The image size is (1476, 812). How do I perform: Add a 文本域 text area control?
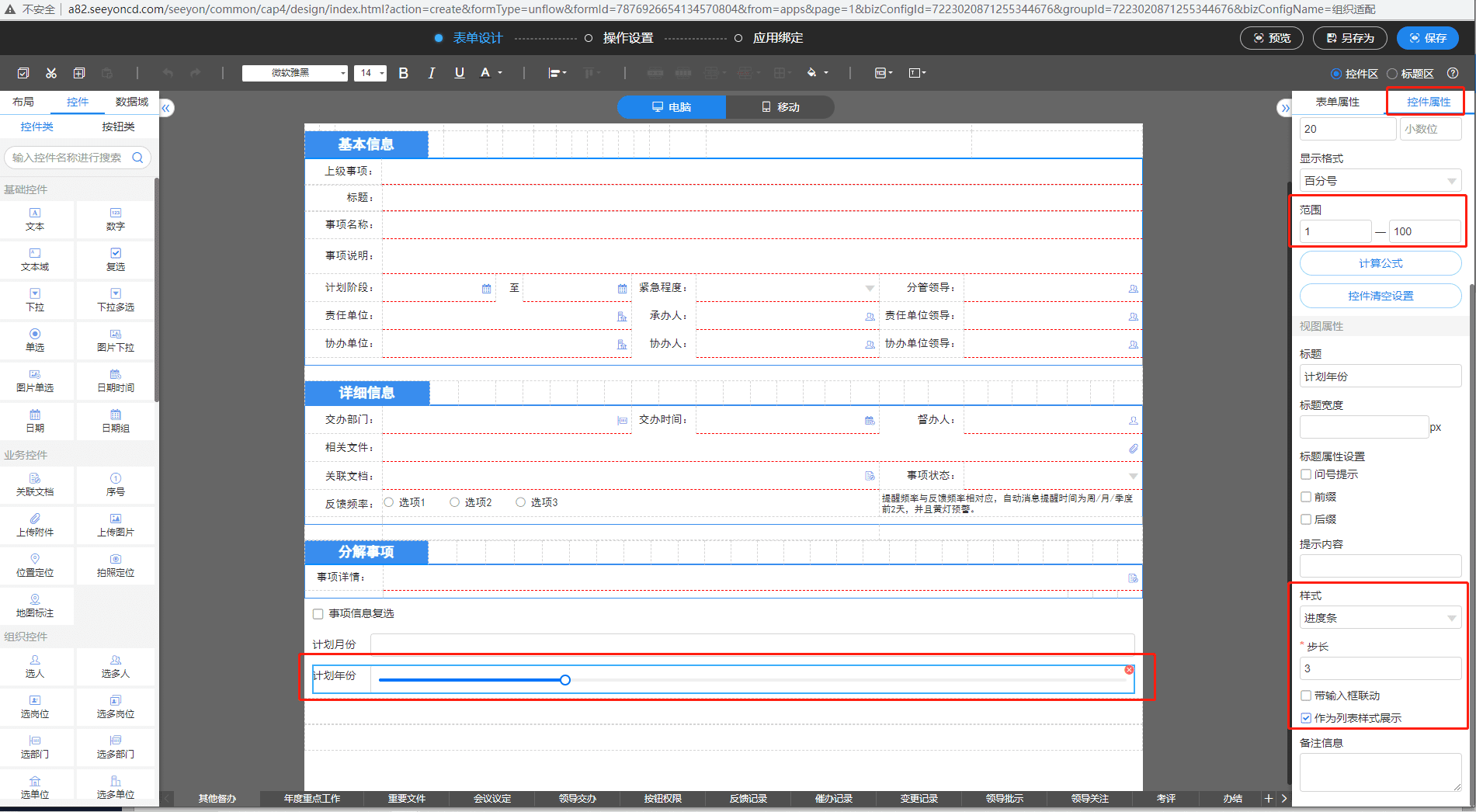(35, 259)
